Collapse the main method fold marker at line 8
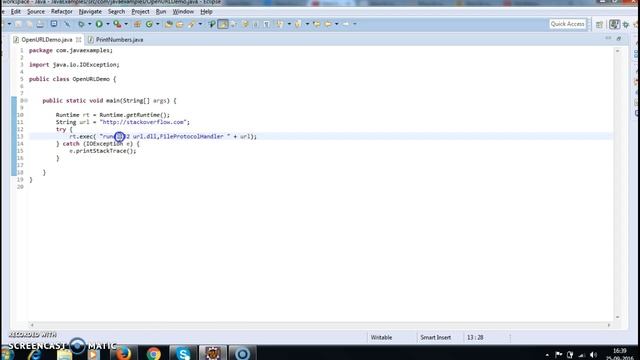Viewport: 640px width, 360px height. pyautogui.click(x=26, y=100)
